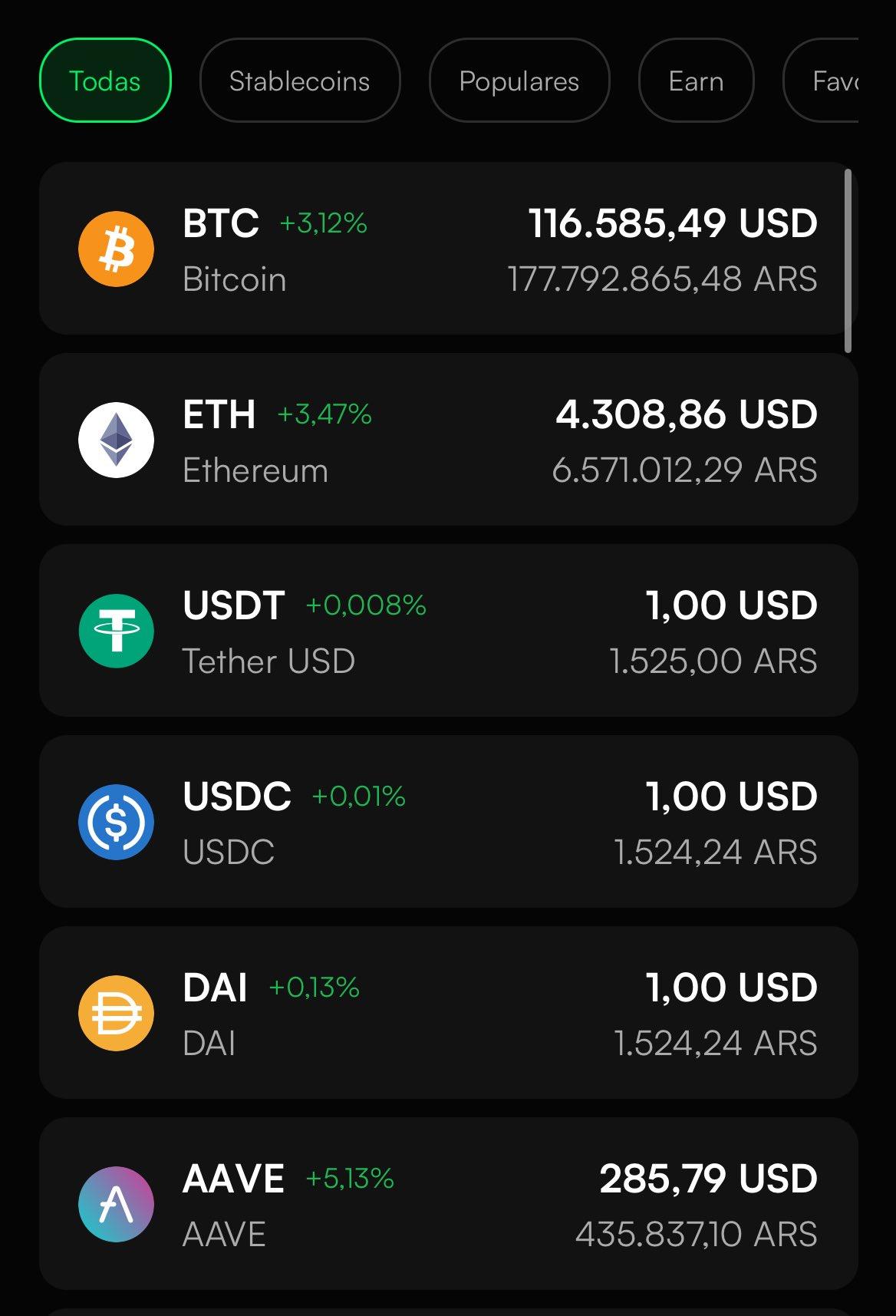Image resolution: width=896 pixels, height=1316 pixels.
Task: Click the vertical scrollbar handle
Action: click(848, 261)
